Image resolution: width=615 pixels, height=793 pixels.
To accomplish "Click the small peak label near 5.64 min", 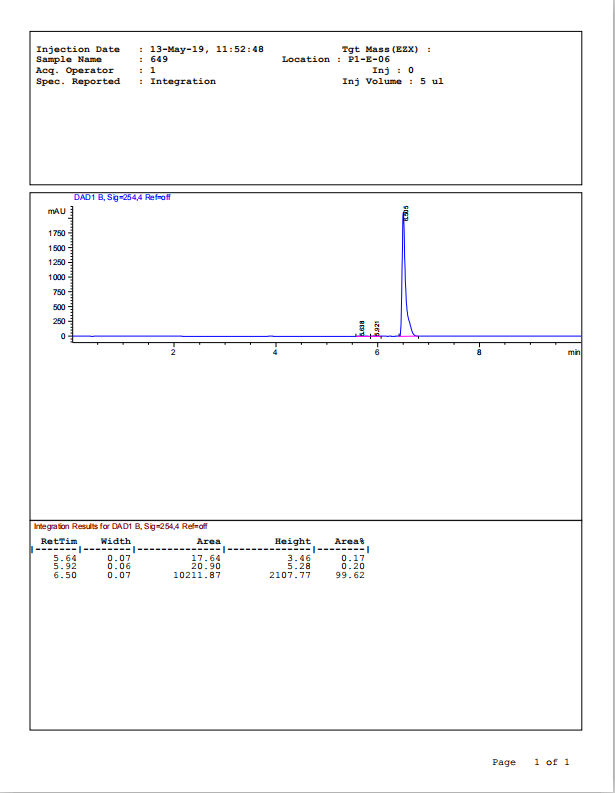I will point(362,326).
